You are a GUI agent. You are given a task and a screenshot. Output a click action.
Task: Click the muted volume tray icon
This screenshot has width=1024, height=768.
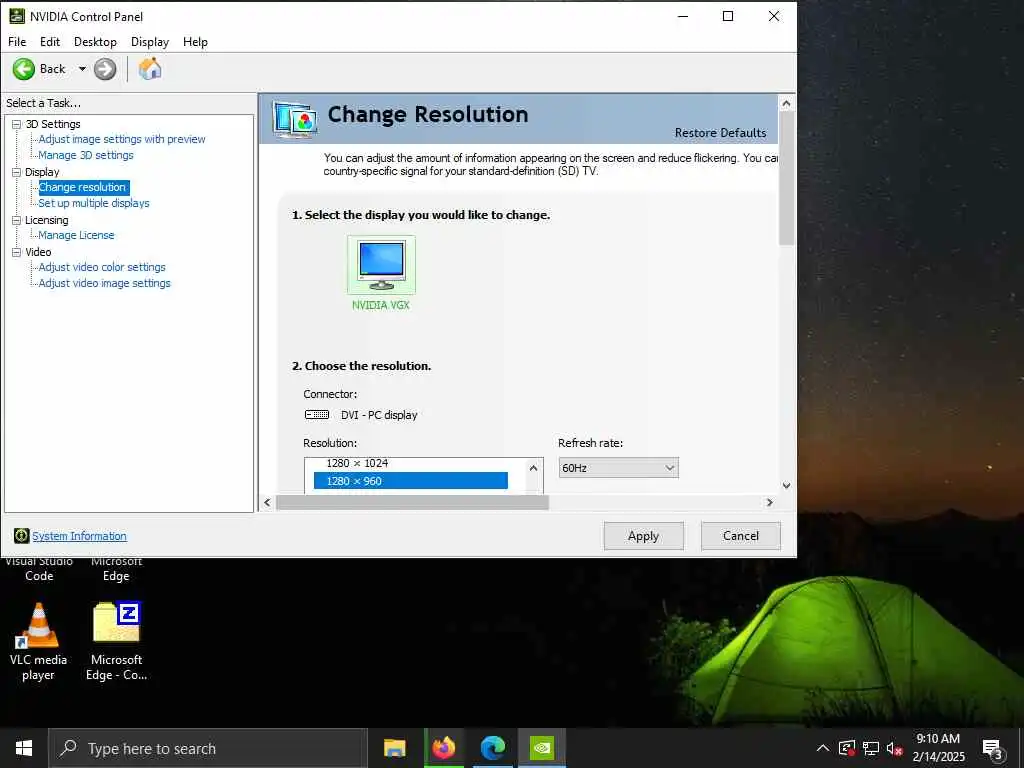click(895, 749)
